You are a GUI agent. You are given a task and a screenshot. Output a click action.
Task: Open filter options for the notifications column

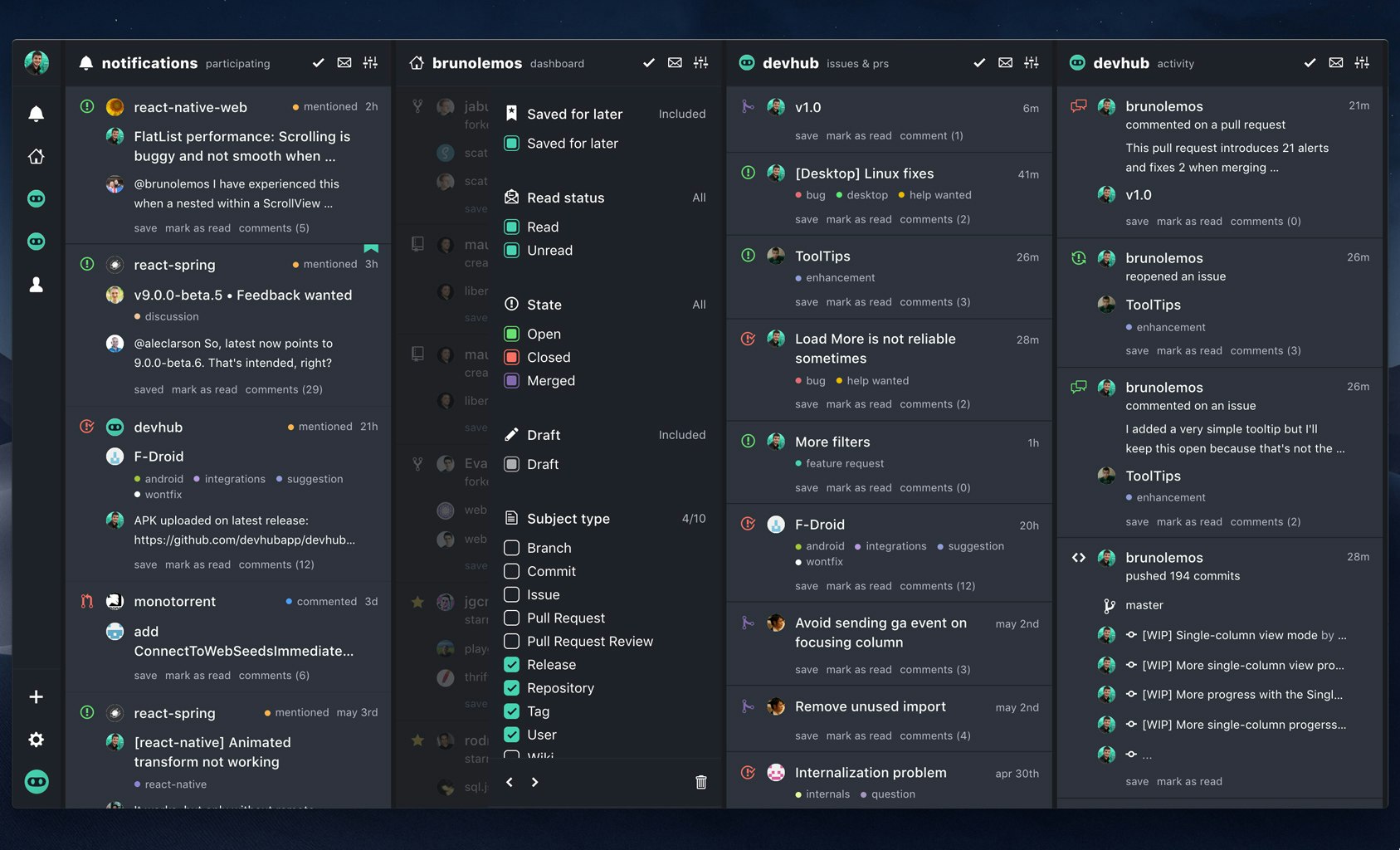point(370,62)
